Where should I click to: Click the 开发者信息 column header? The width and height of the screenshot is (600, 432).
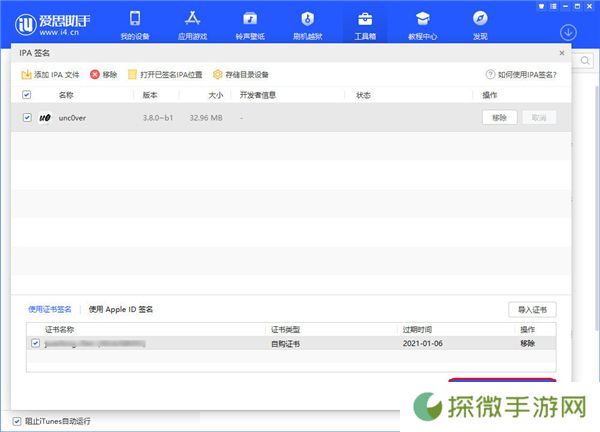point(258,95)
